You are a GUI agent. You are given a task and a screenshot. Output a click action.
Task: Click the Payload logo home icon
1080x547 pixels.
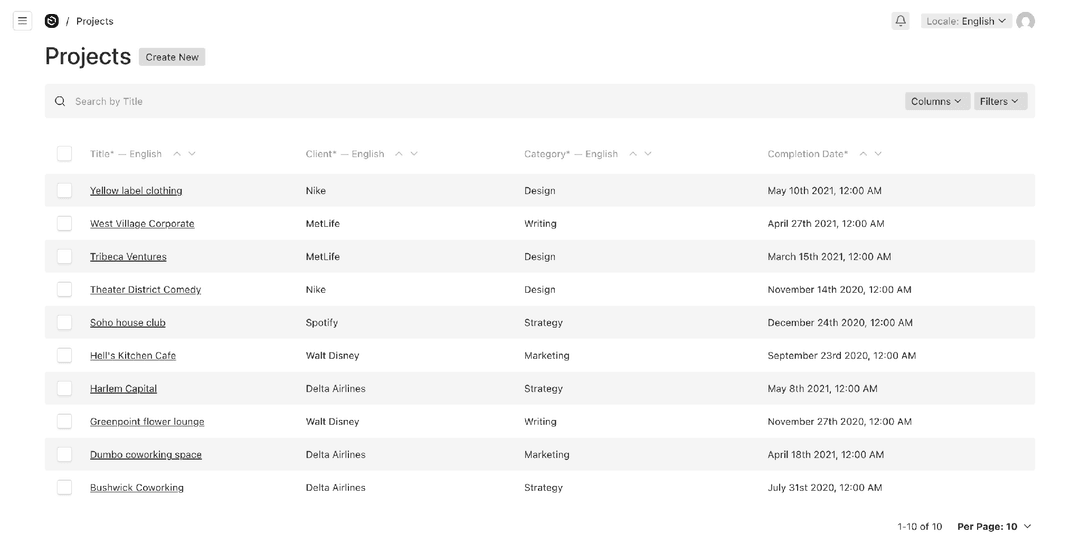[52, 21]
